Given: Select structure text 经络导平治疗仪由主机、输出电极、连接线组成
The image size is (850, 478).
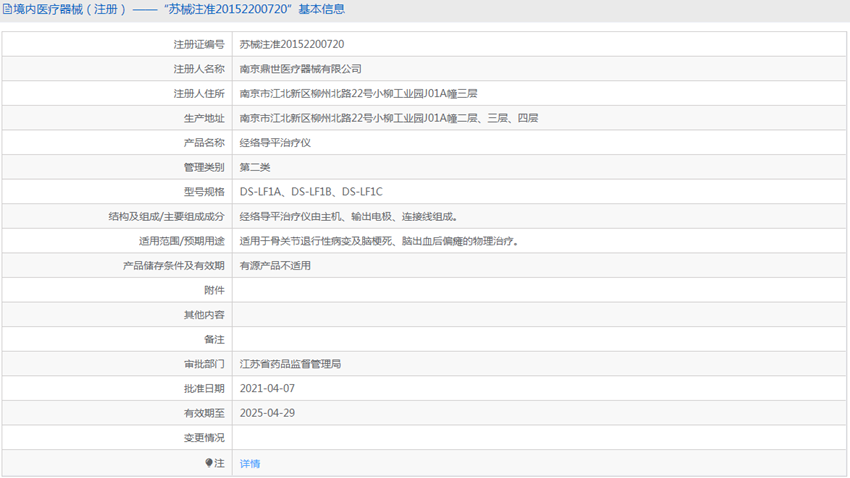Looking at the screenshot, I should [349, 217].
